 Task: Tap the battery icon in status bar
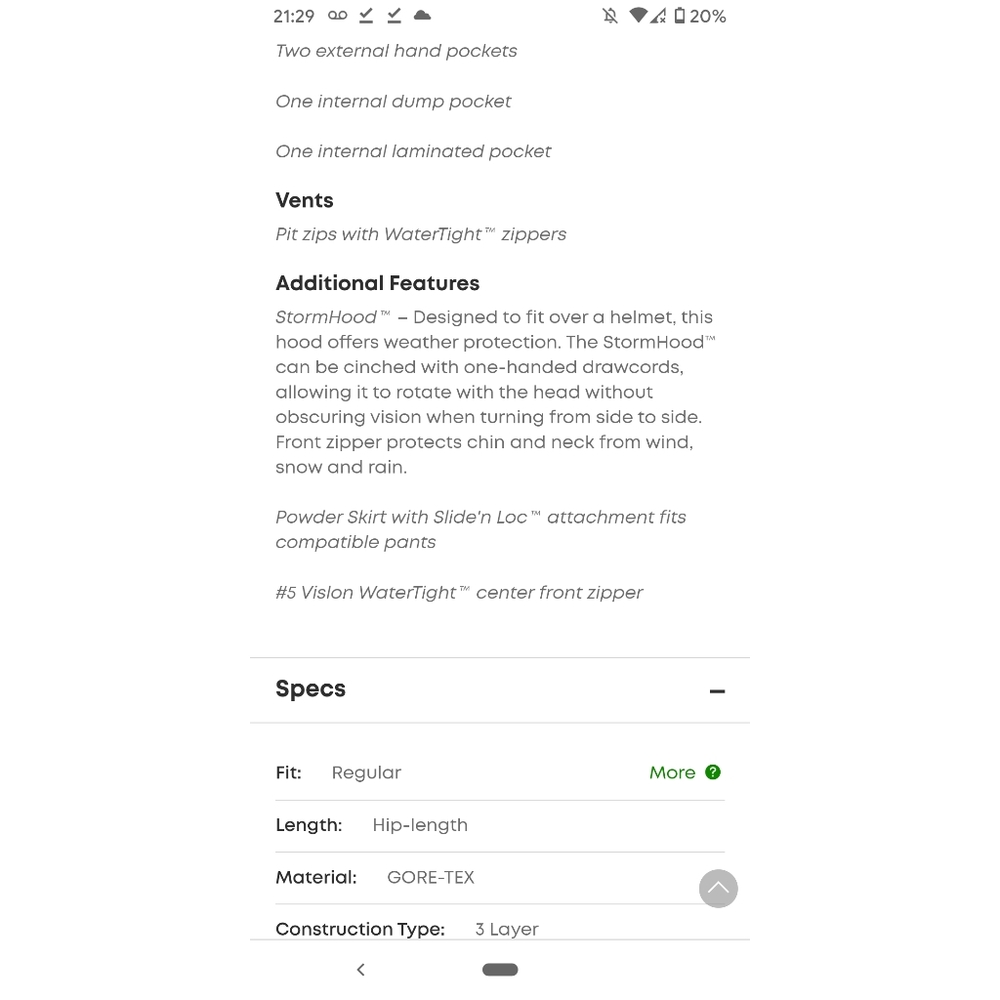point(680,16)
